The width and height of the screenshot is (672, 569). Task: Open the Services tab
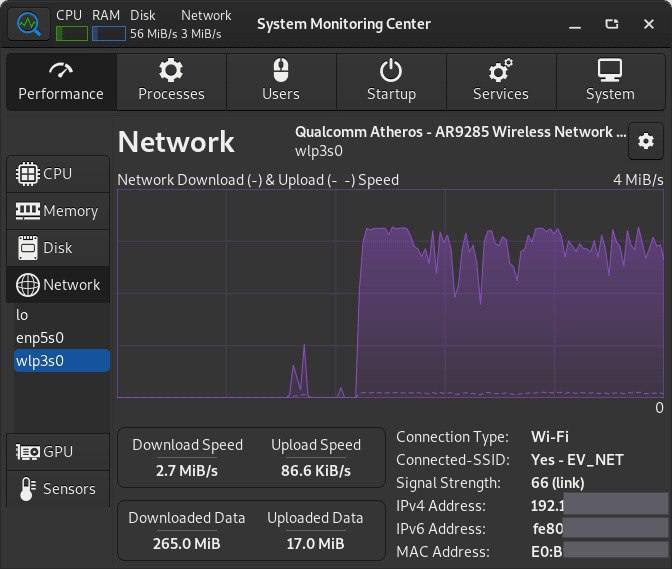(x=501, y=82)
